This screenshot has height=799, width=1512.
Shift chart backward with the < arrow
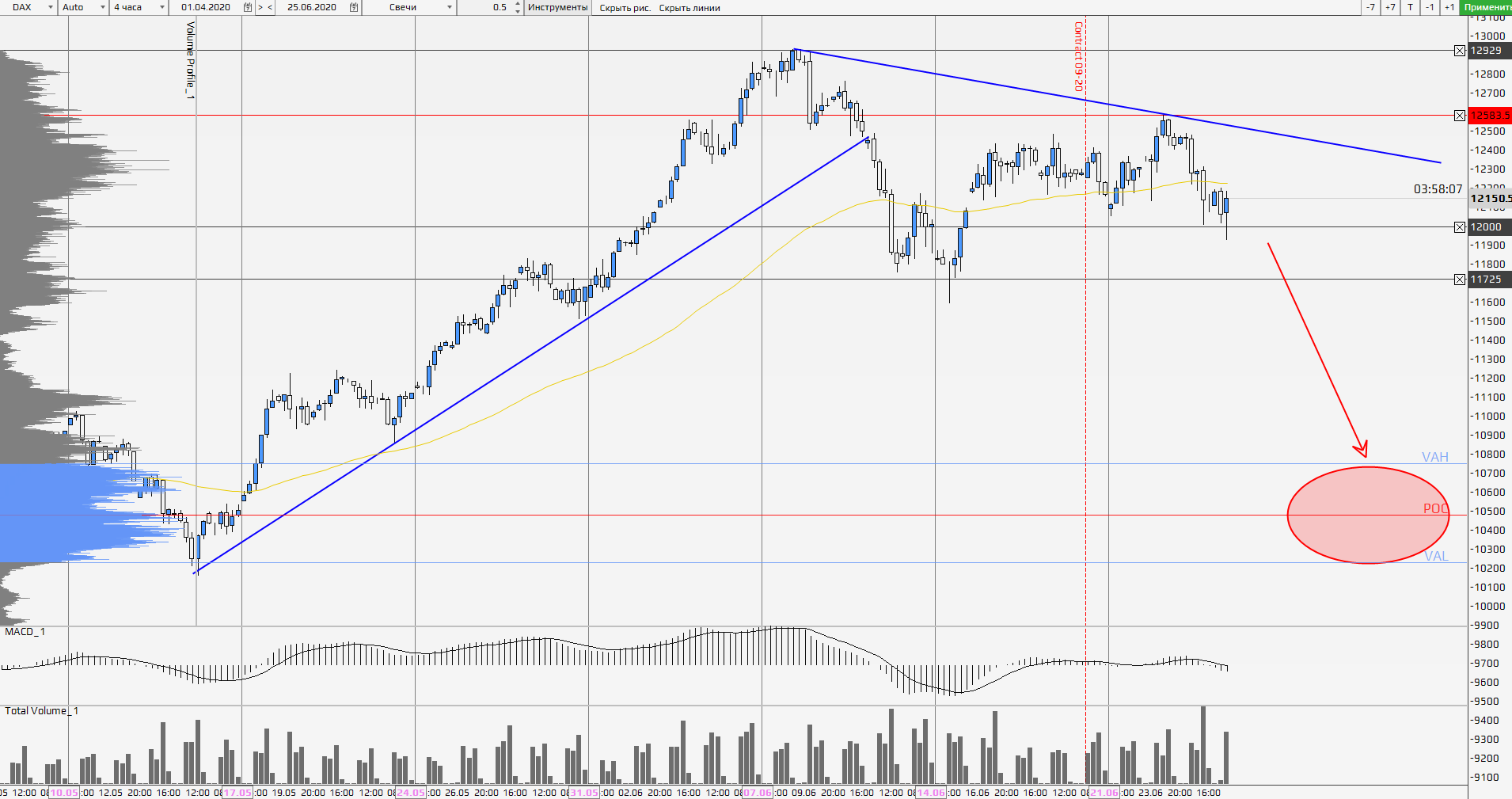[270, 7]
